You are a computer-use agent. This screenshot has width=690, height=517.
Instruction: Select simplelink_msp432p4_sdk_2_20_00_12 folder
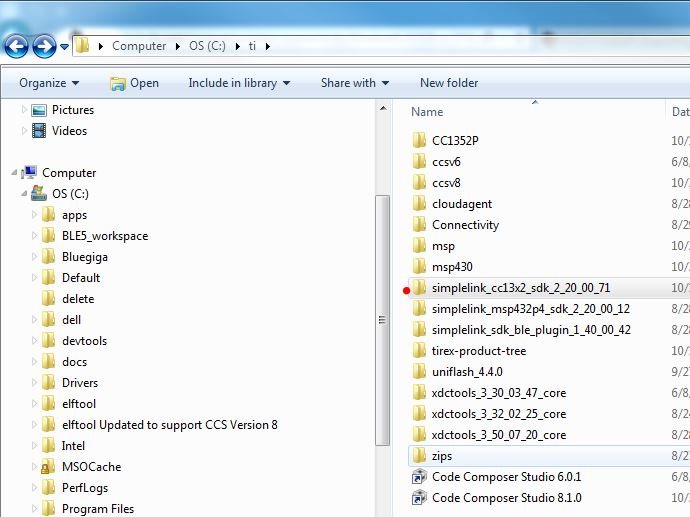click(x=531, y=309)
